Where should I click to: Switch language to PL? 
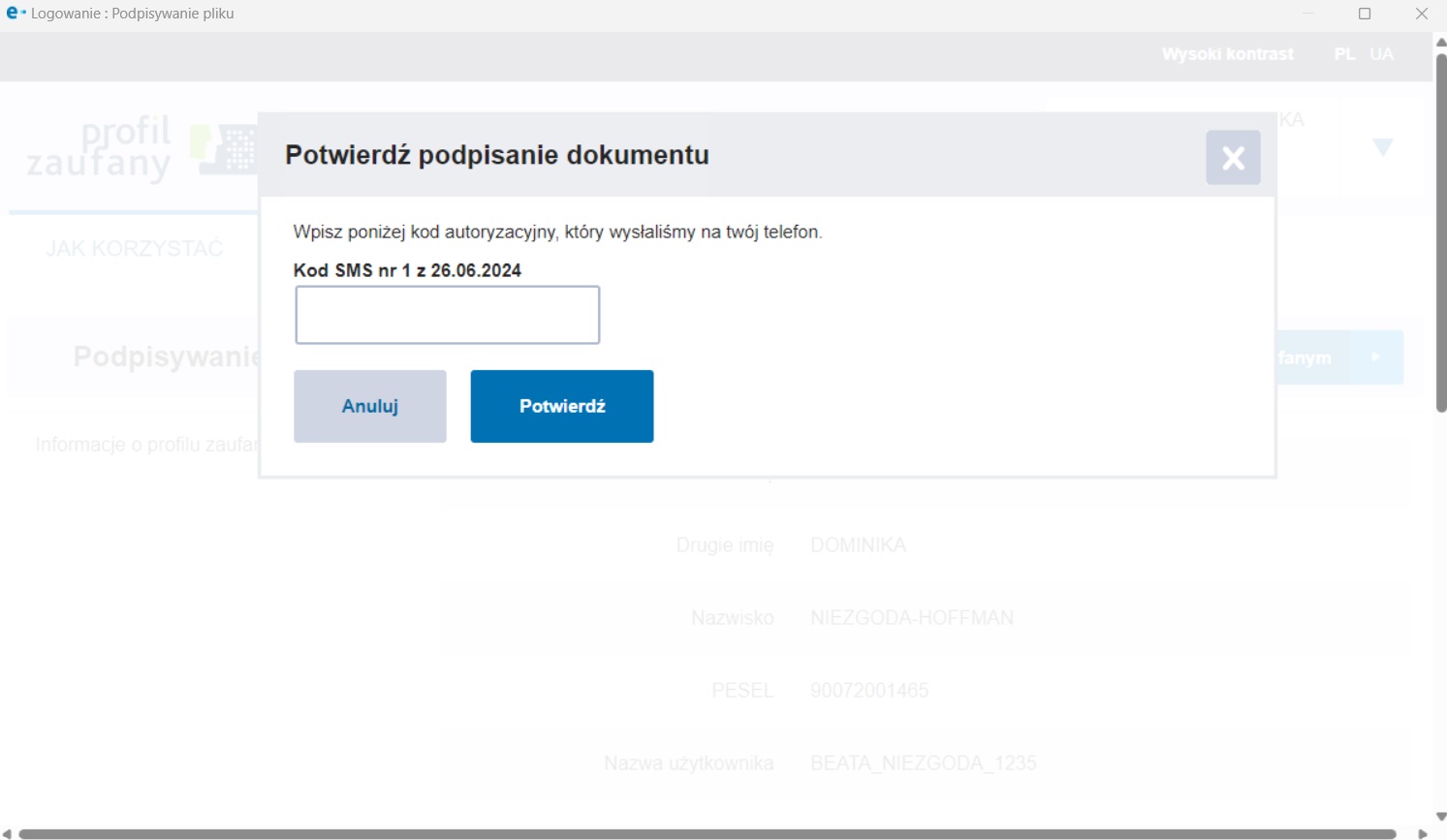(x=1344, y=54)
